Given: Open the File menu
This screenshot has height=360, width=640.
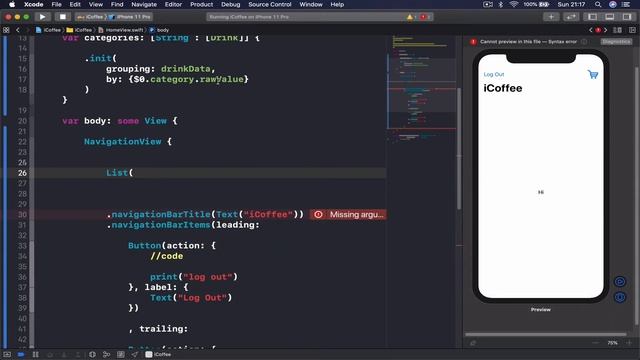Looking at the screenshot, I should click(56, 4).
